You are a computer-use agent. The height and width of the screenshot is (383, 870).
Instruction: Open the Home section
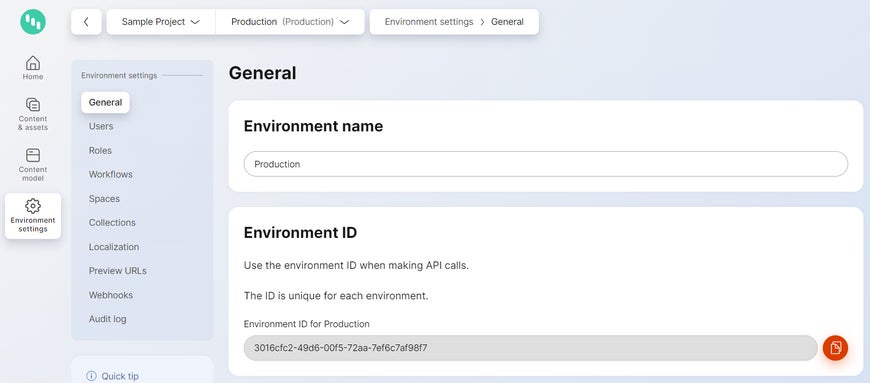tap(33, 68)
